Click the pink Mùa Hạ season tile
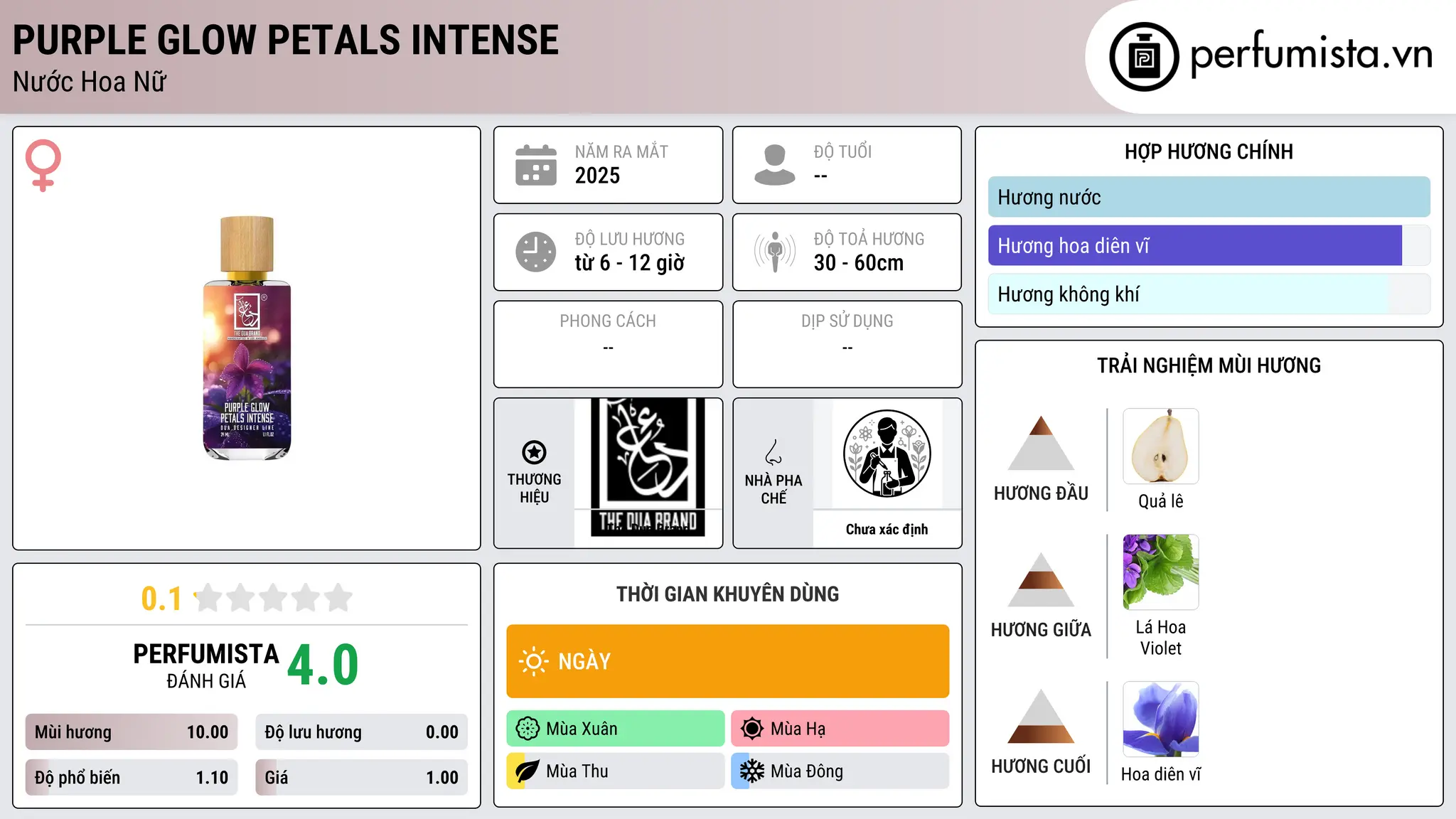The image size is (1456, 819). (x=840, y=729)
